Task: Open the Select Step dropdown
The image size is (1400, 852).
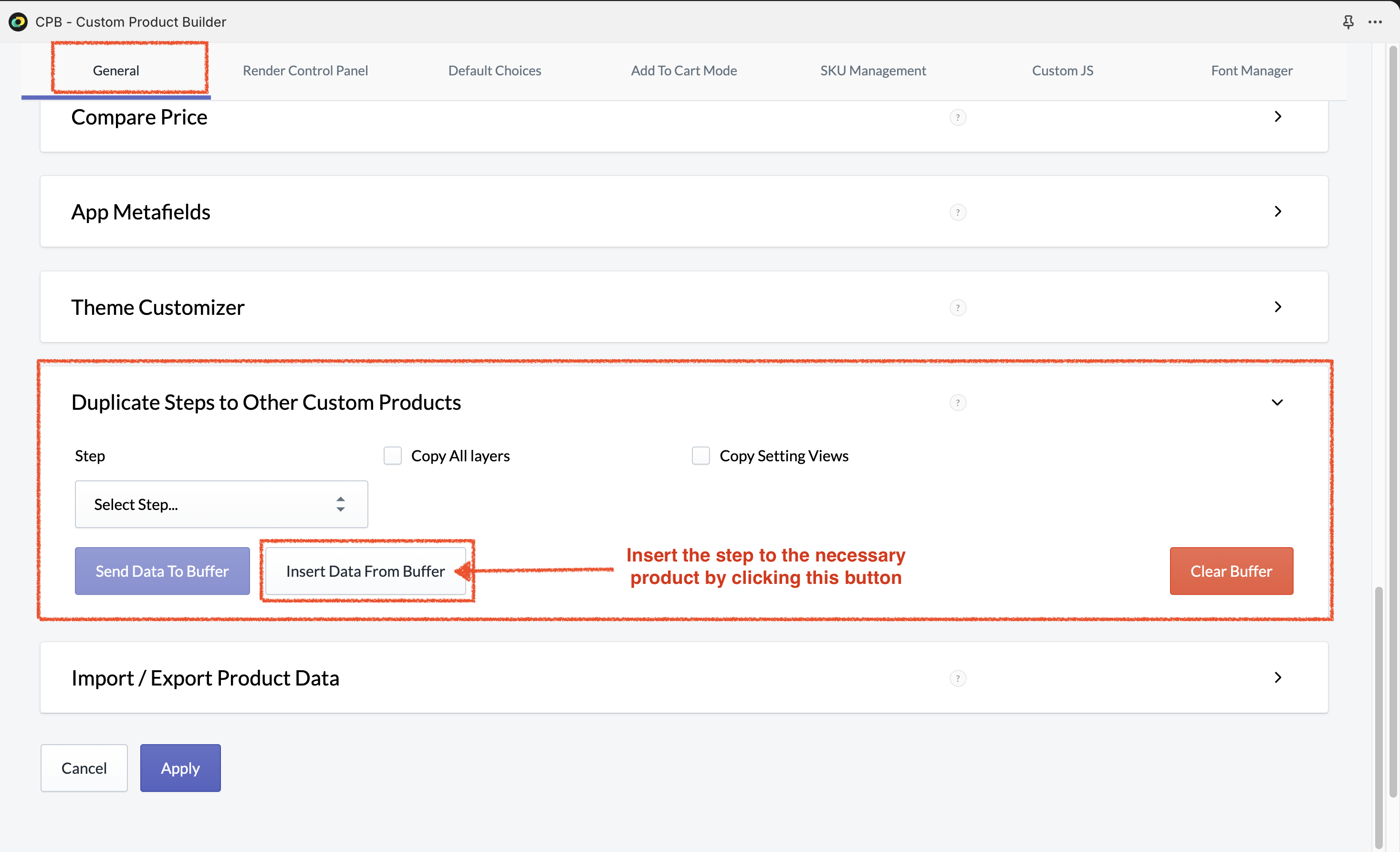Action: coord(221,504)
